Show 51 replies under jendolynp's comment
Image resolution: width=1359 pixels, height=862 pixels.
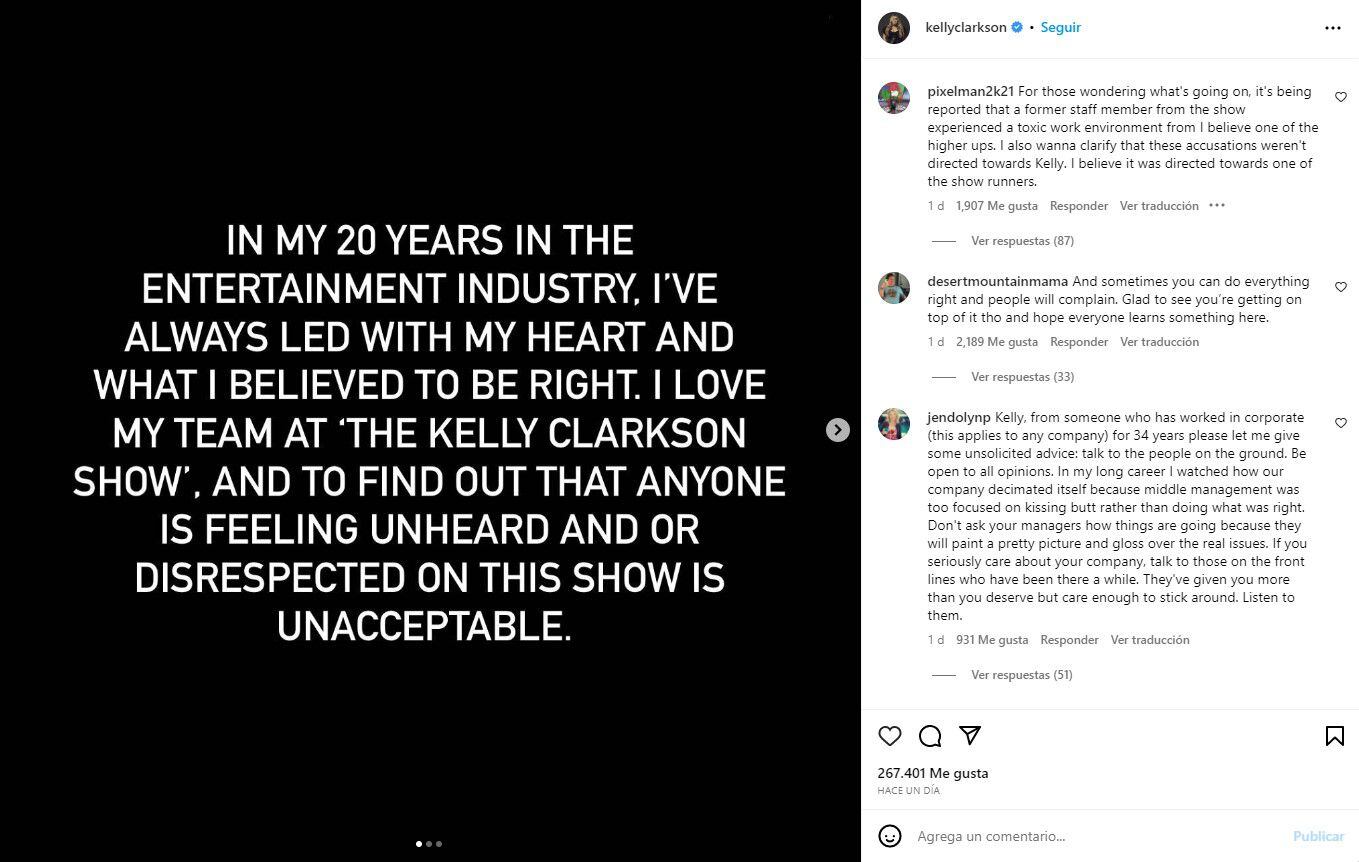click(1021, 675)
